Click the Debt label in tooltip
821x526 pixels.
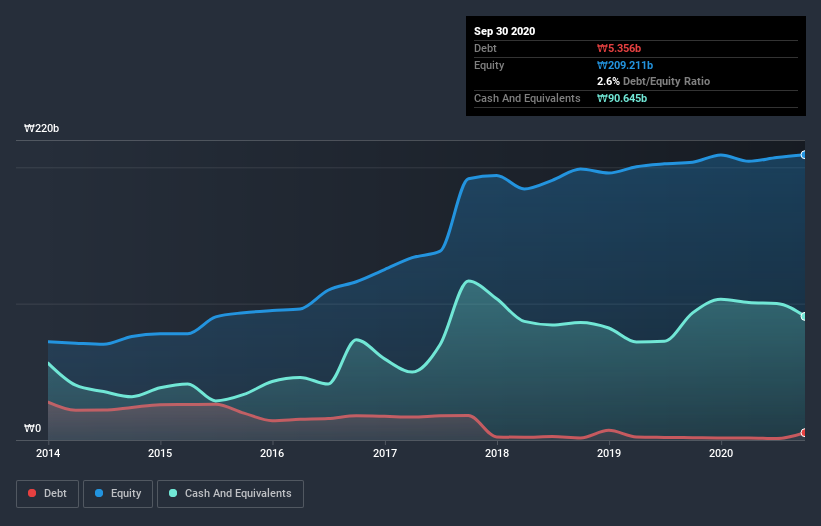click(485, 48)
